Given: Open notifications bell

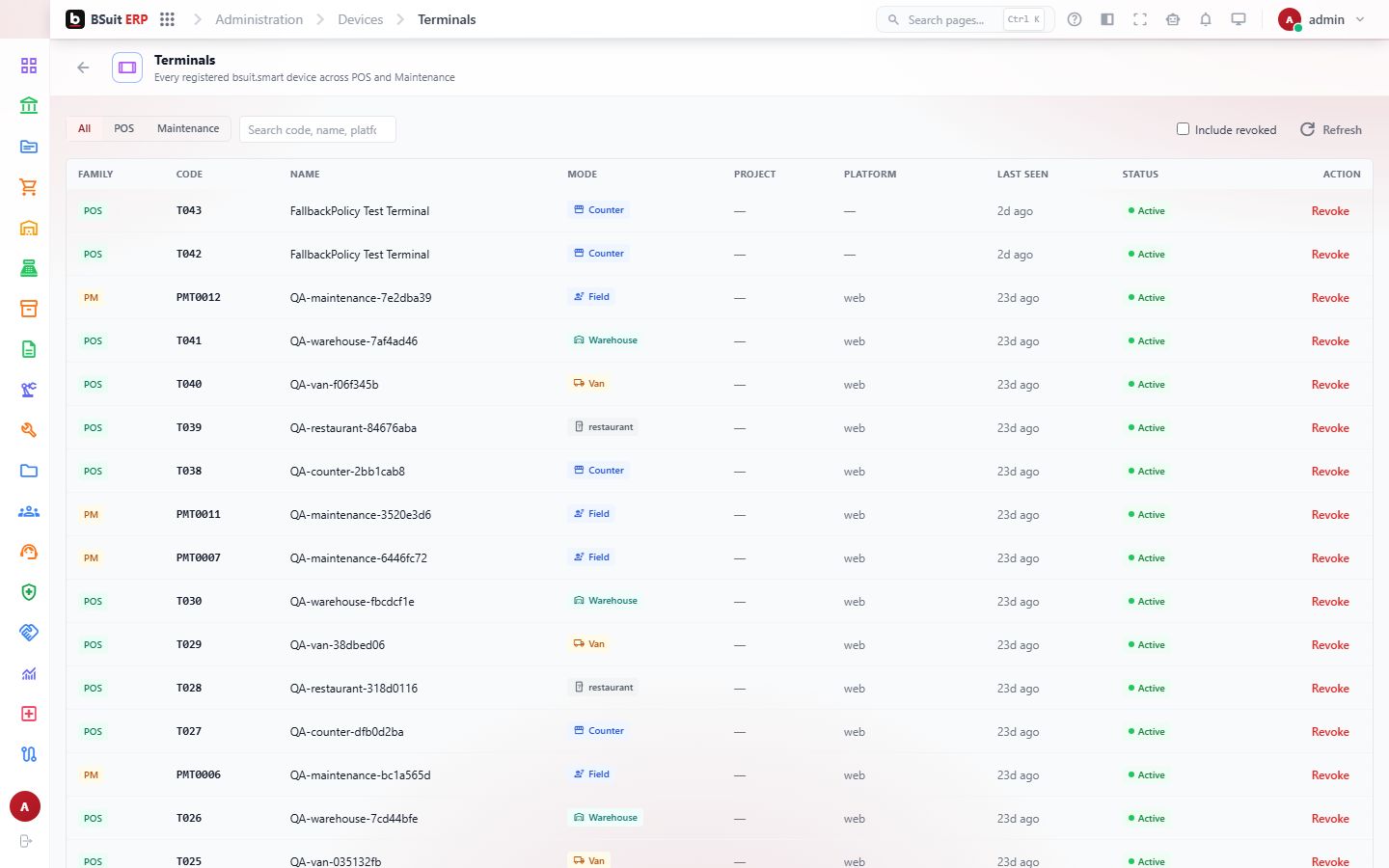Looking at the screenshot, I should pyautogui.click(x=1206, y=19).
